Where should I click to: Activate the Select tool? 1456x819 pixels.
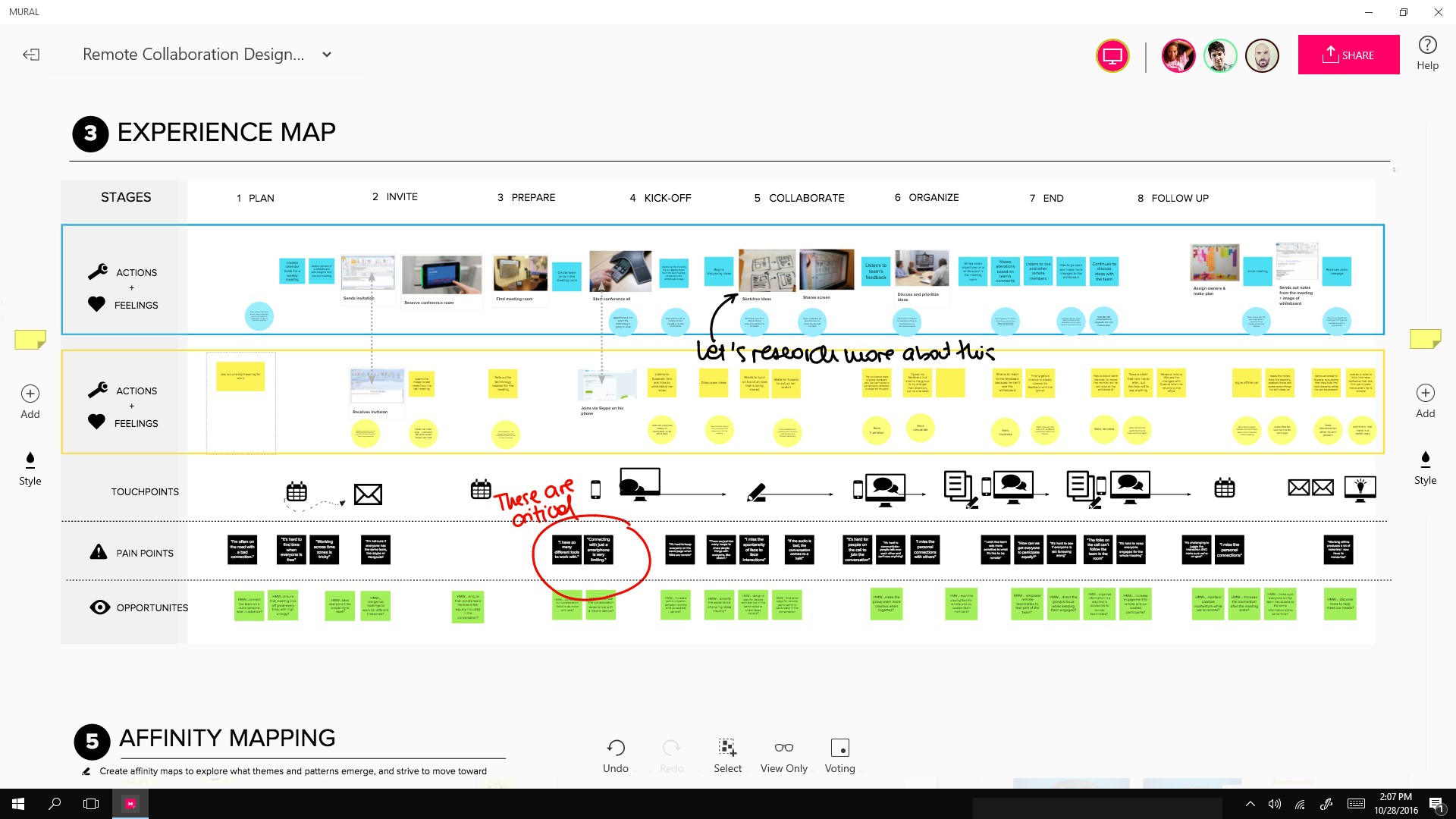[727, 748]
